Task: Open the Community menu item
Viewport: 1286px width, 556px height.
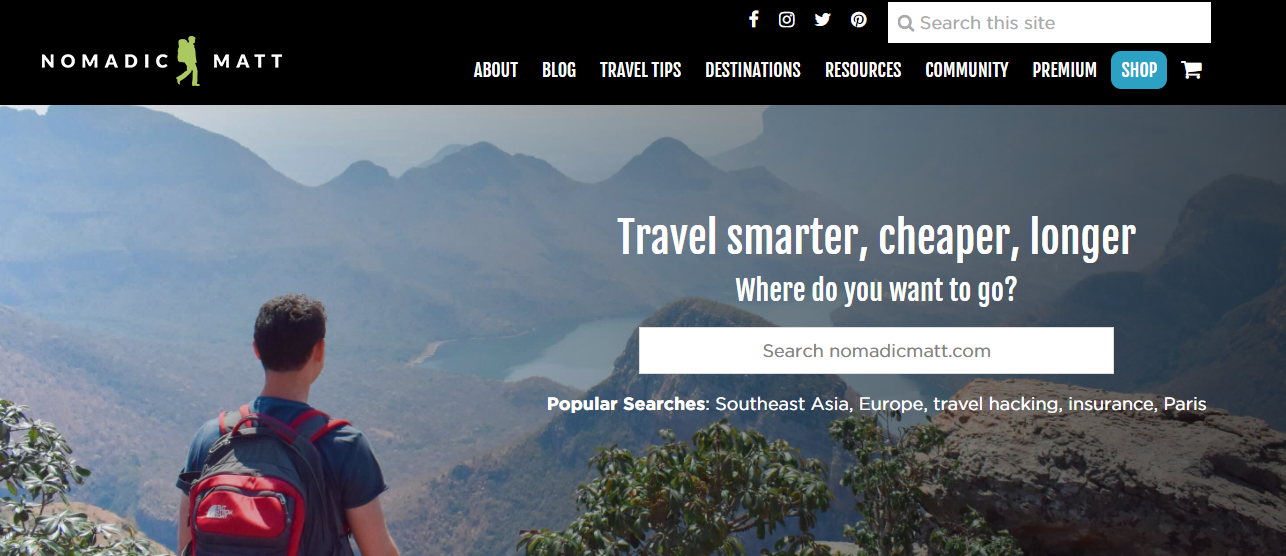Action: (x=967, y=70)
